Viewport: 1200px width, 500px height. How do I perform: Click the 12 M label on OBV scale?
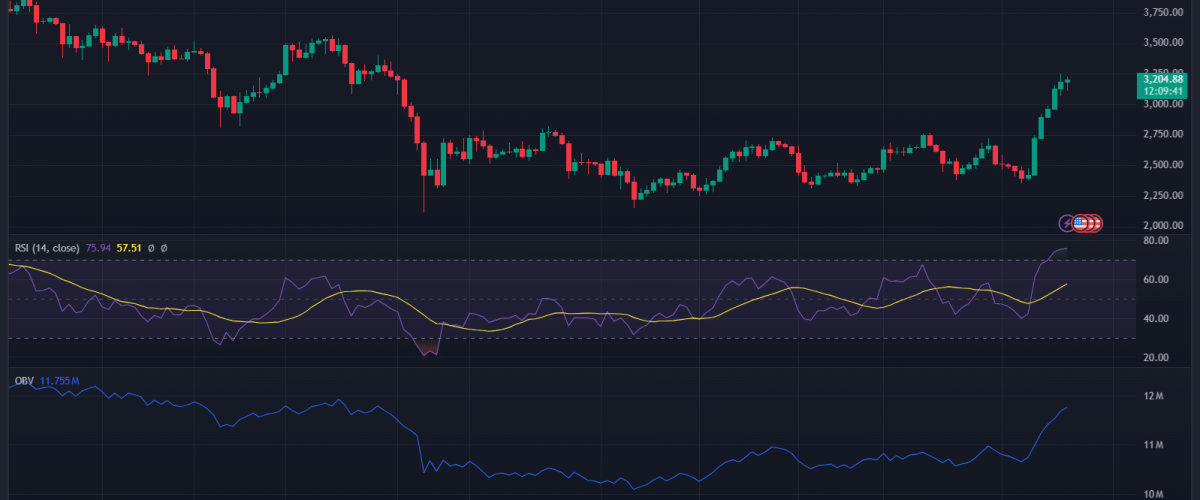(1152, 397)
